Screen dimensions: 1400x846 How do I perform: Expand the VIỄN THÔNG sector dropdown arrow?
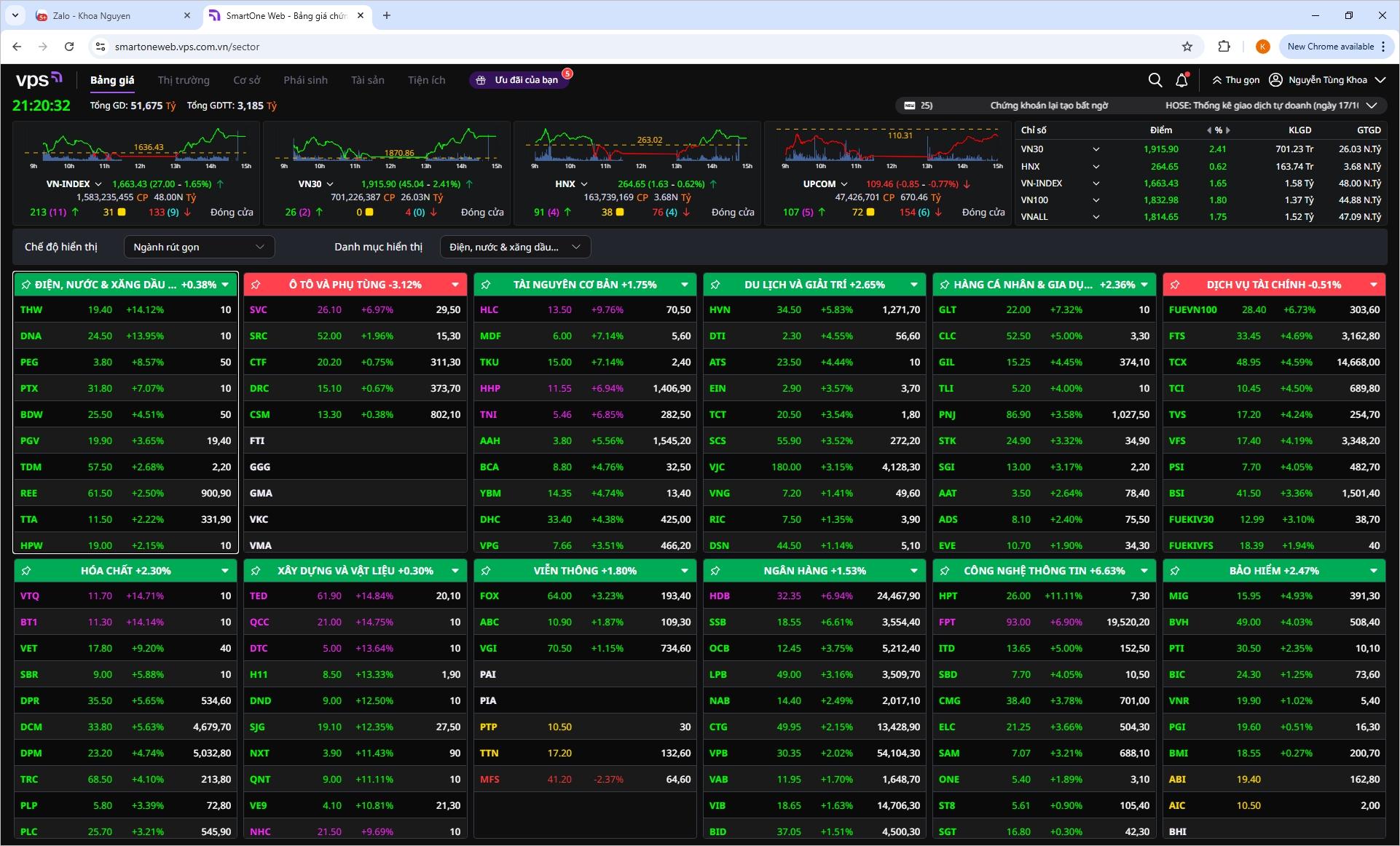tap(684, 571)
